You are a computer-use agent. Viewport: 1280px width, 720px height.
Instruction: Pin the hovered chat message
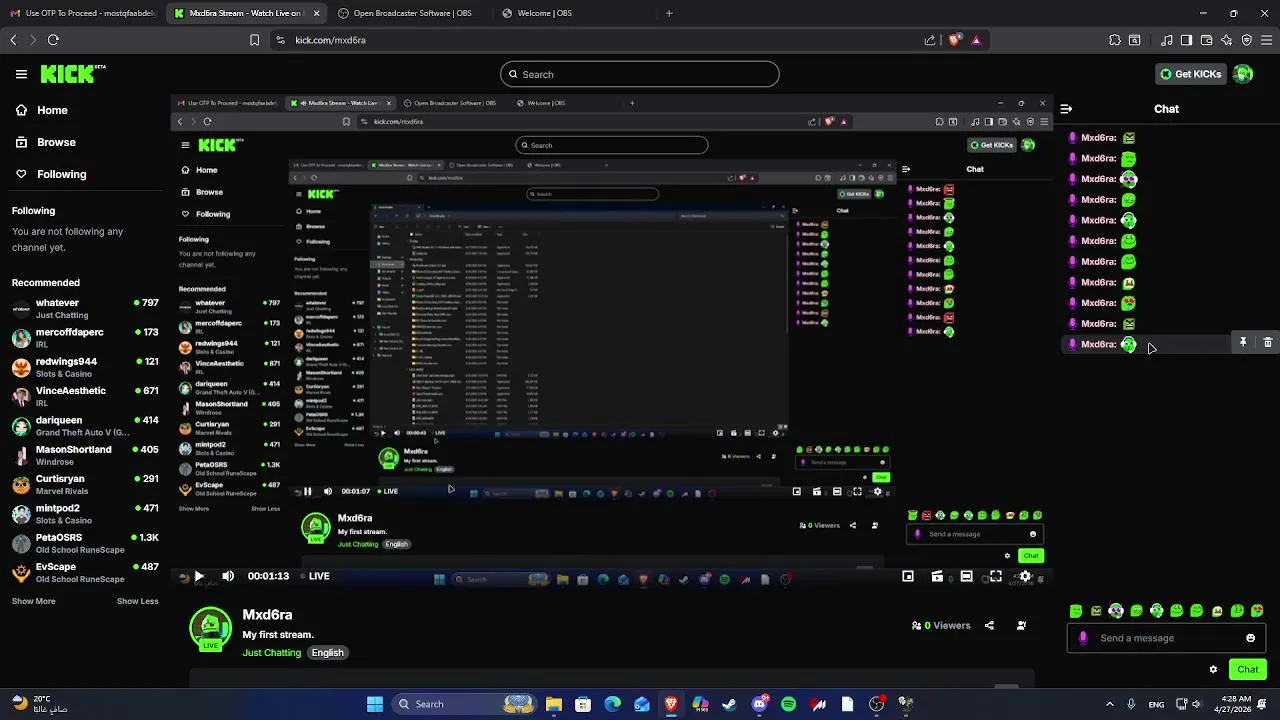1243,343
